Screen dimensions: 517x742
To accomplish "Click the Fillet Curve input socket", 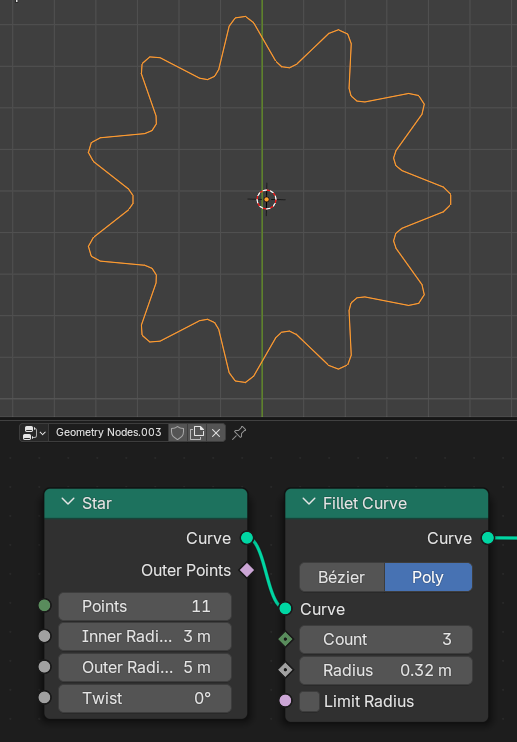I will click(285, 609).
